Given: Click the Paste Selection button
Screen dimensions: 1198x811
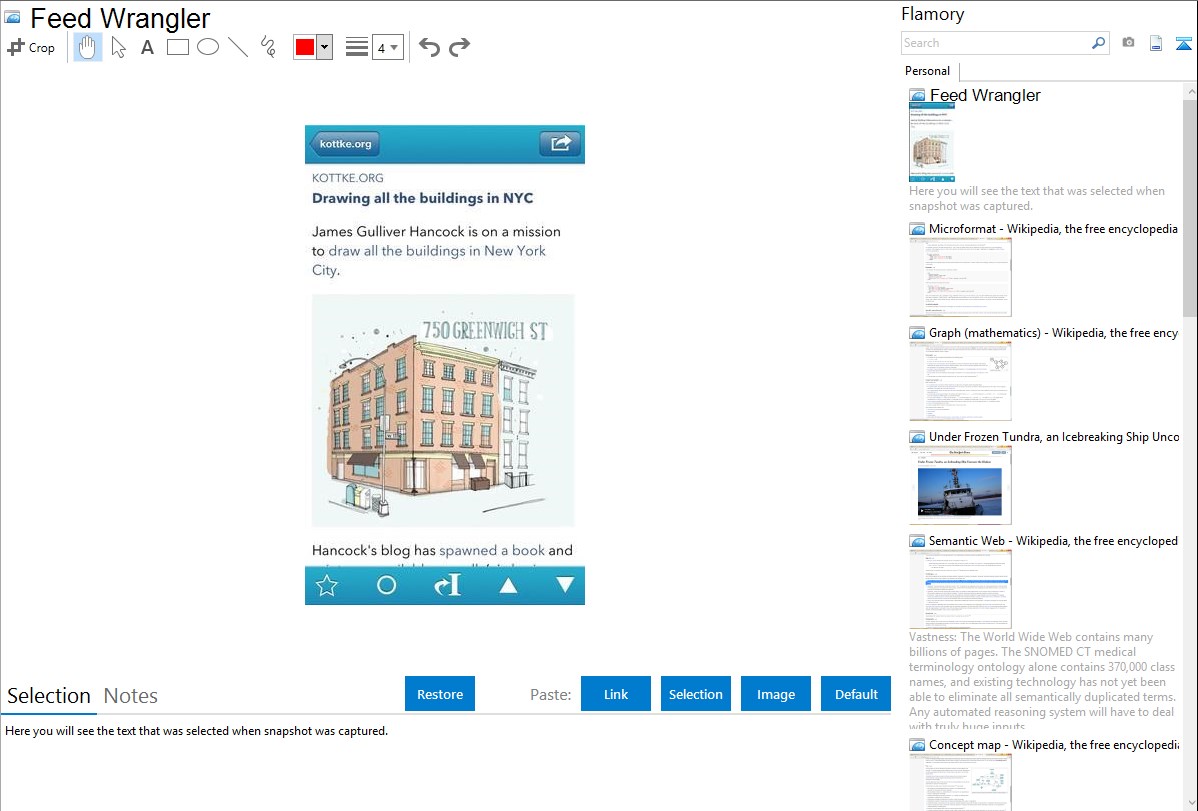Looking at the screenshot, I should coord(696,694).
